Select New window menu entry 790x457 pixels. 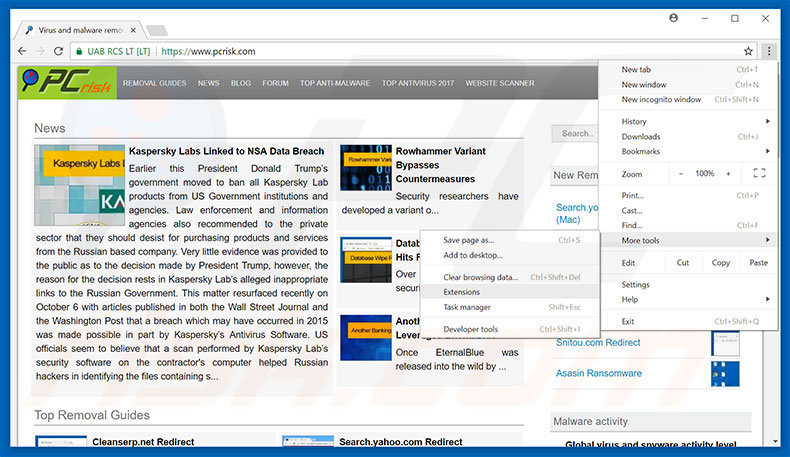688,85
